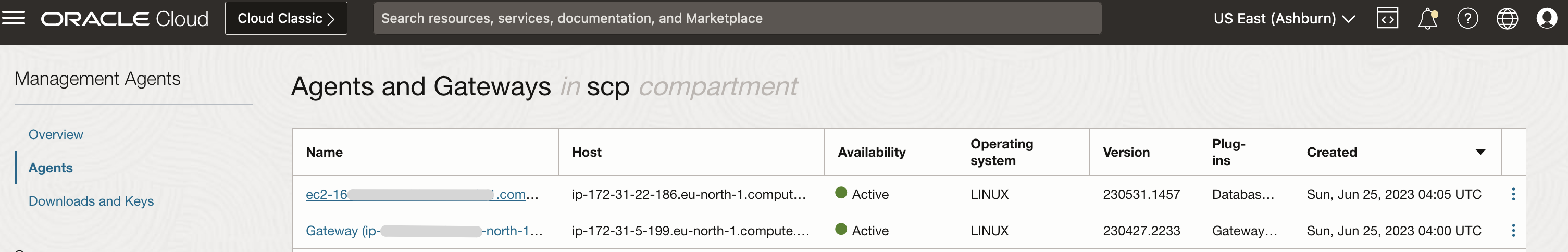Open the Cloud Shell developer tools icon
This screenshot has height=252, width=1568.
tap(1387, 18)
